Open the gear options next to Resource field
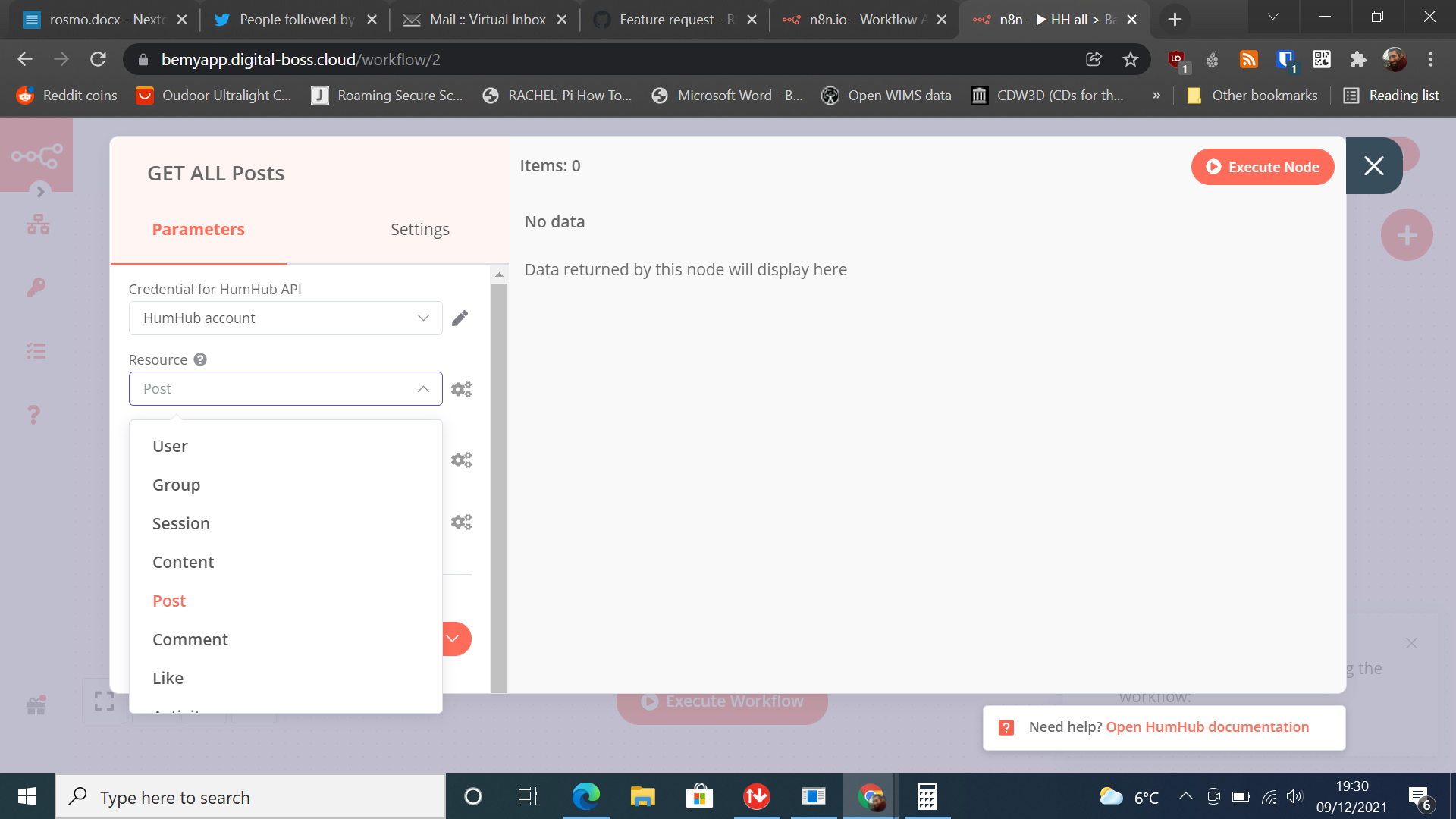Viewport: 1456px width, 819px height. pyautogui.click(x=461, y=388)
